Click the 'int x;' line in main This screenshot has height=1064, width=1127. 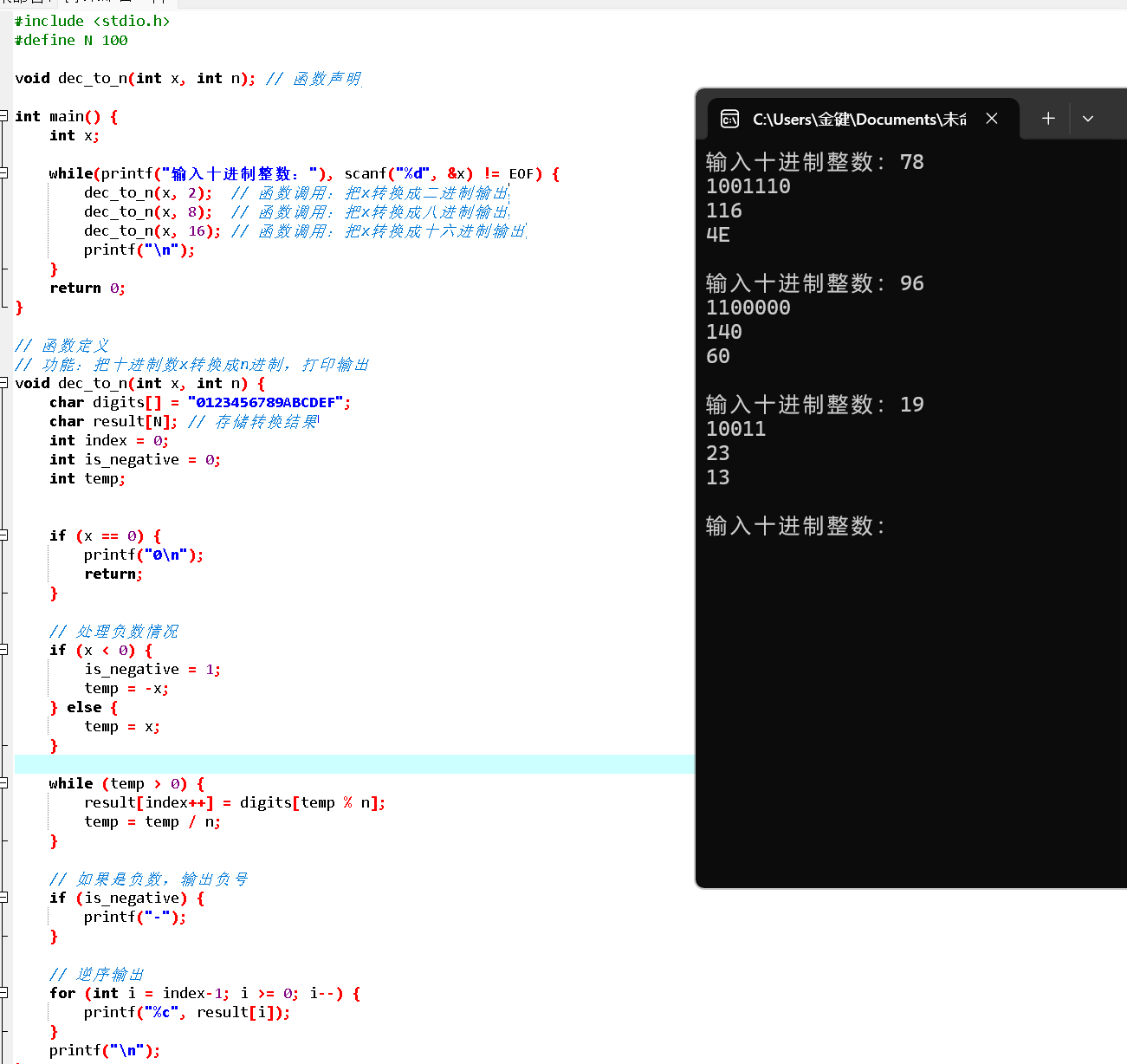(x=74, y=135)
